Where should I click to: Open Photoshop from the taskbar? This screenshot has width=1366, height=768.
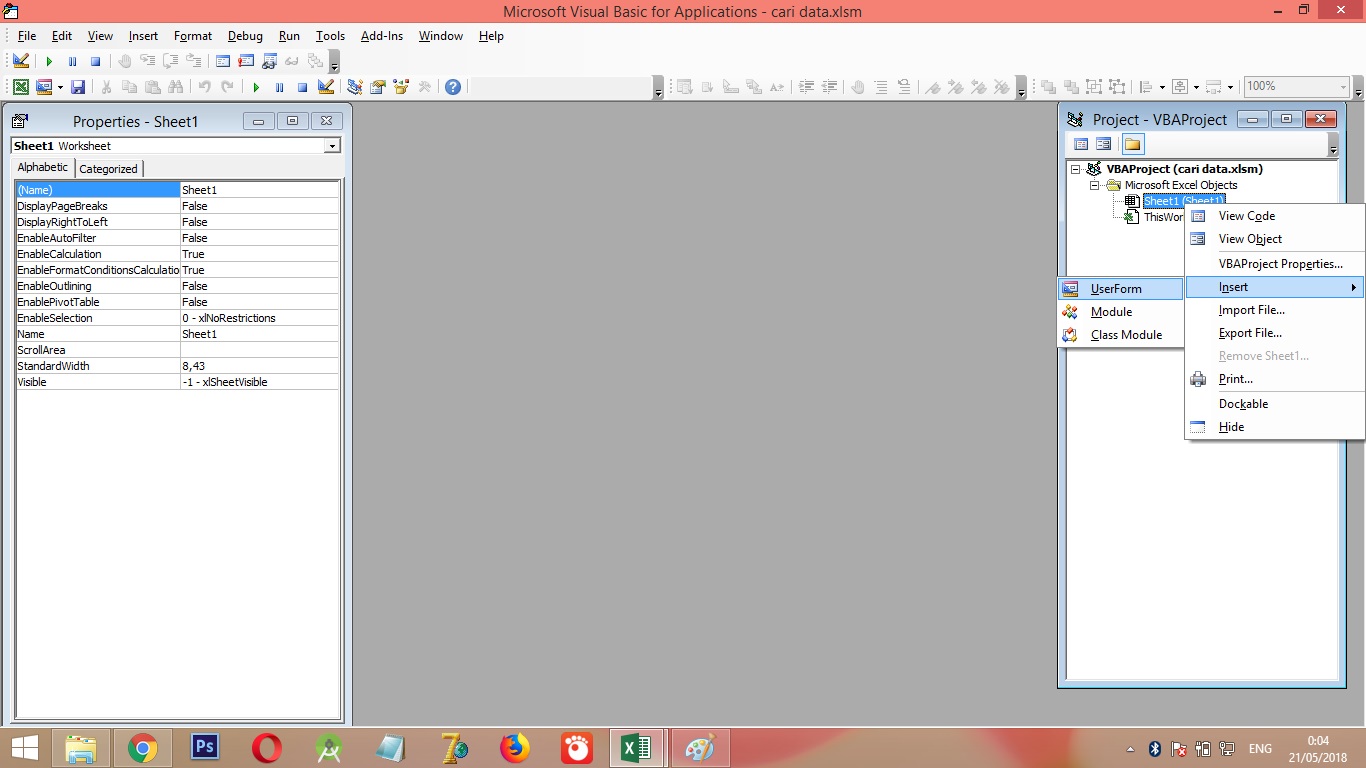pos(205,748)
